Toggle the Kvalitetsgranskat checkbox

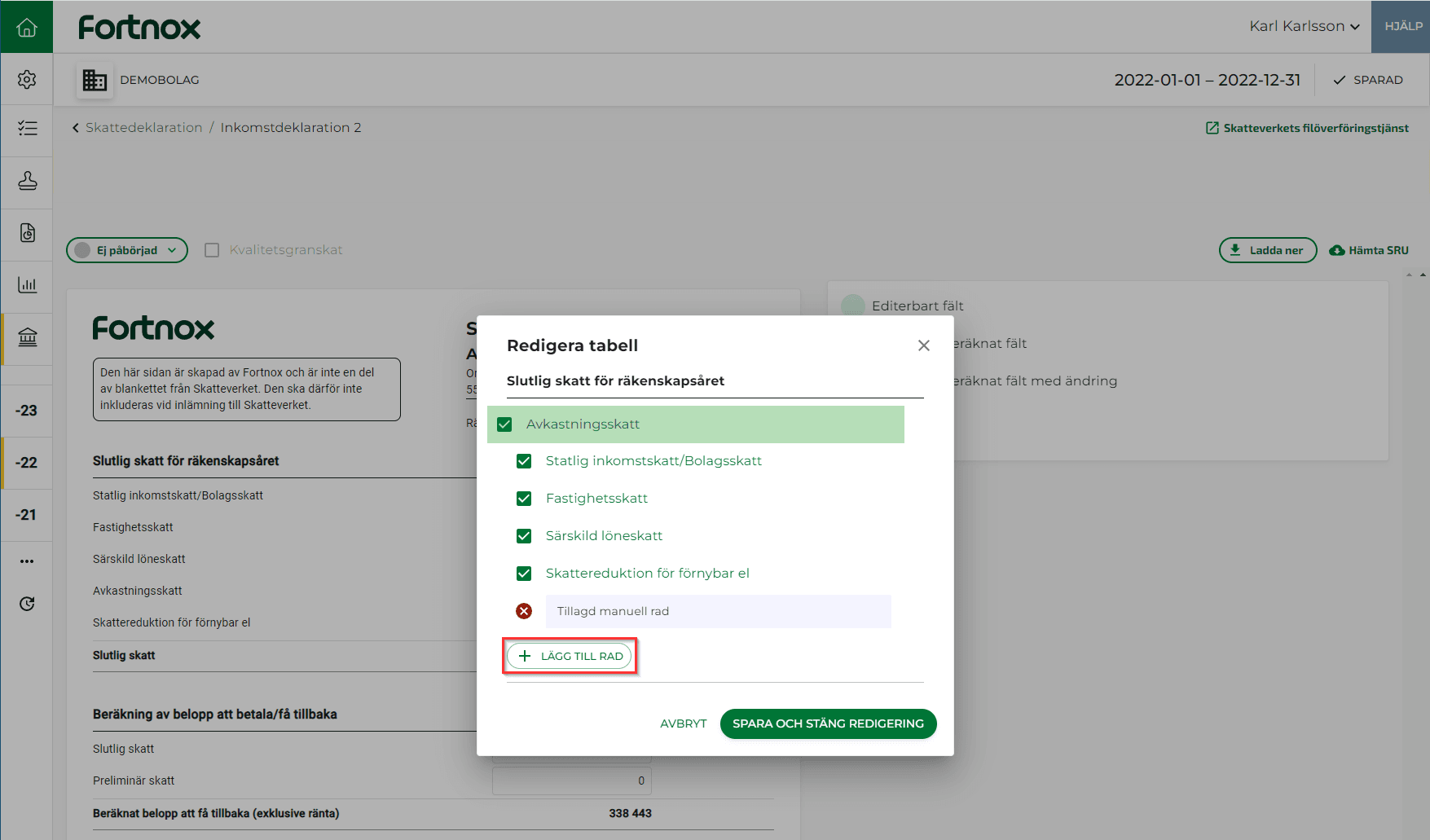tap(212, 250)
